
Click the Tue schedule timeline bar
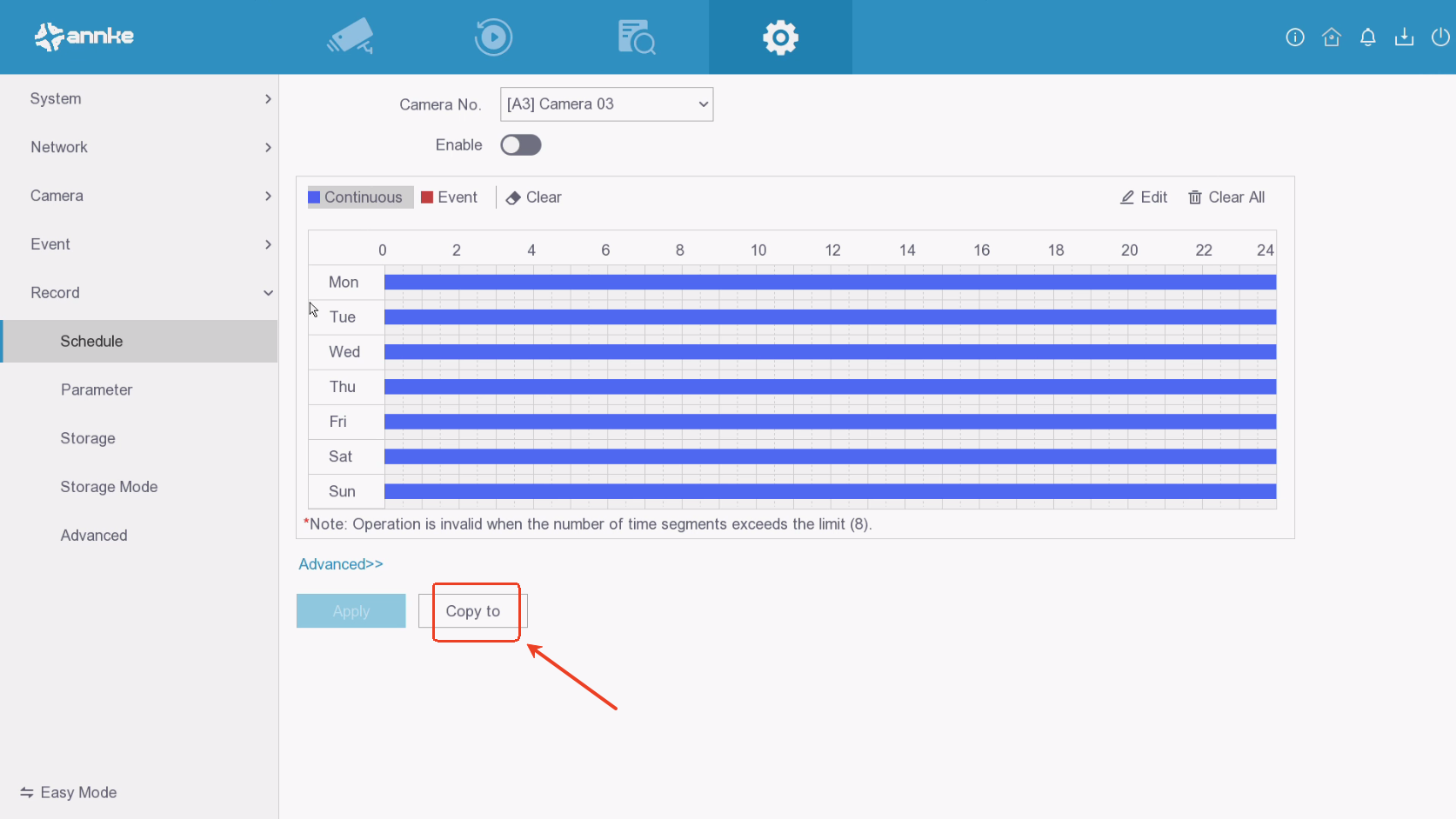[831, 316]
